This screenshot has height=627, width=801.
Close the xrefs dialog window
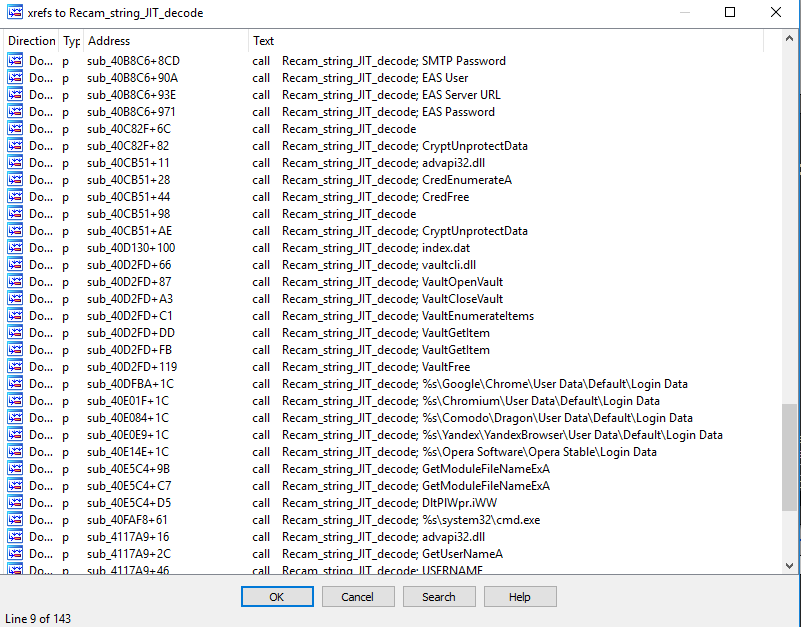pyautogui.click(x=775, y=12)
